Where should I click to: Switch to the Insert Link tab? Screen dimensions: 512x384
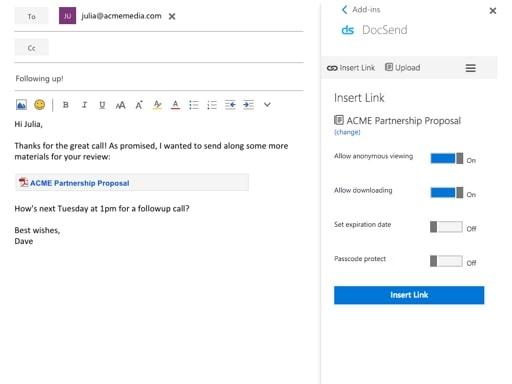coord(351,68)
